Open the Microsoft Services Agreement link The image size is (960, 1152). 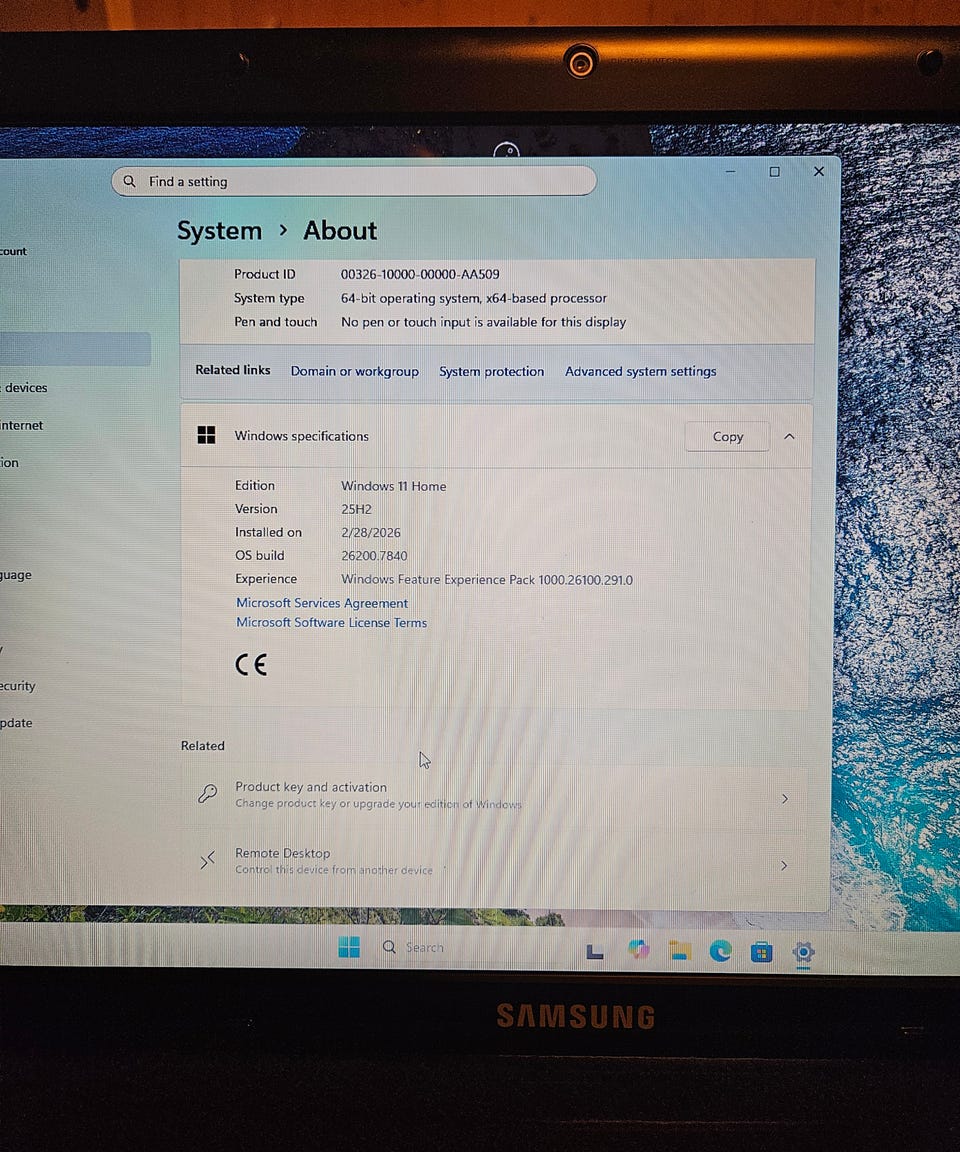pyautogui.click(x=322, y=602)
